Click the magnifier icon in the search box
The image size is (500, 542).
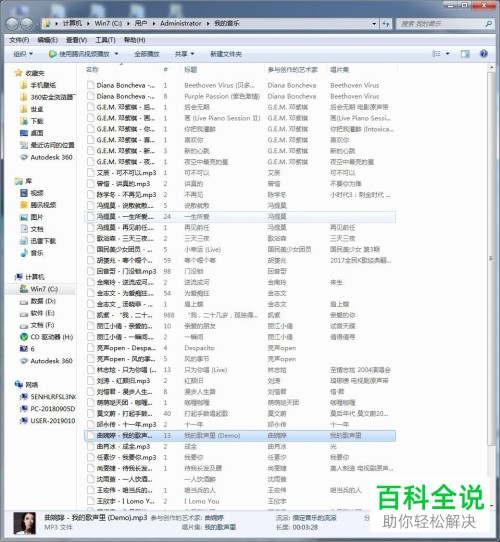(x=488, y=24)
